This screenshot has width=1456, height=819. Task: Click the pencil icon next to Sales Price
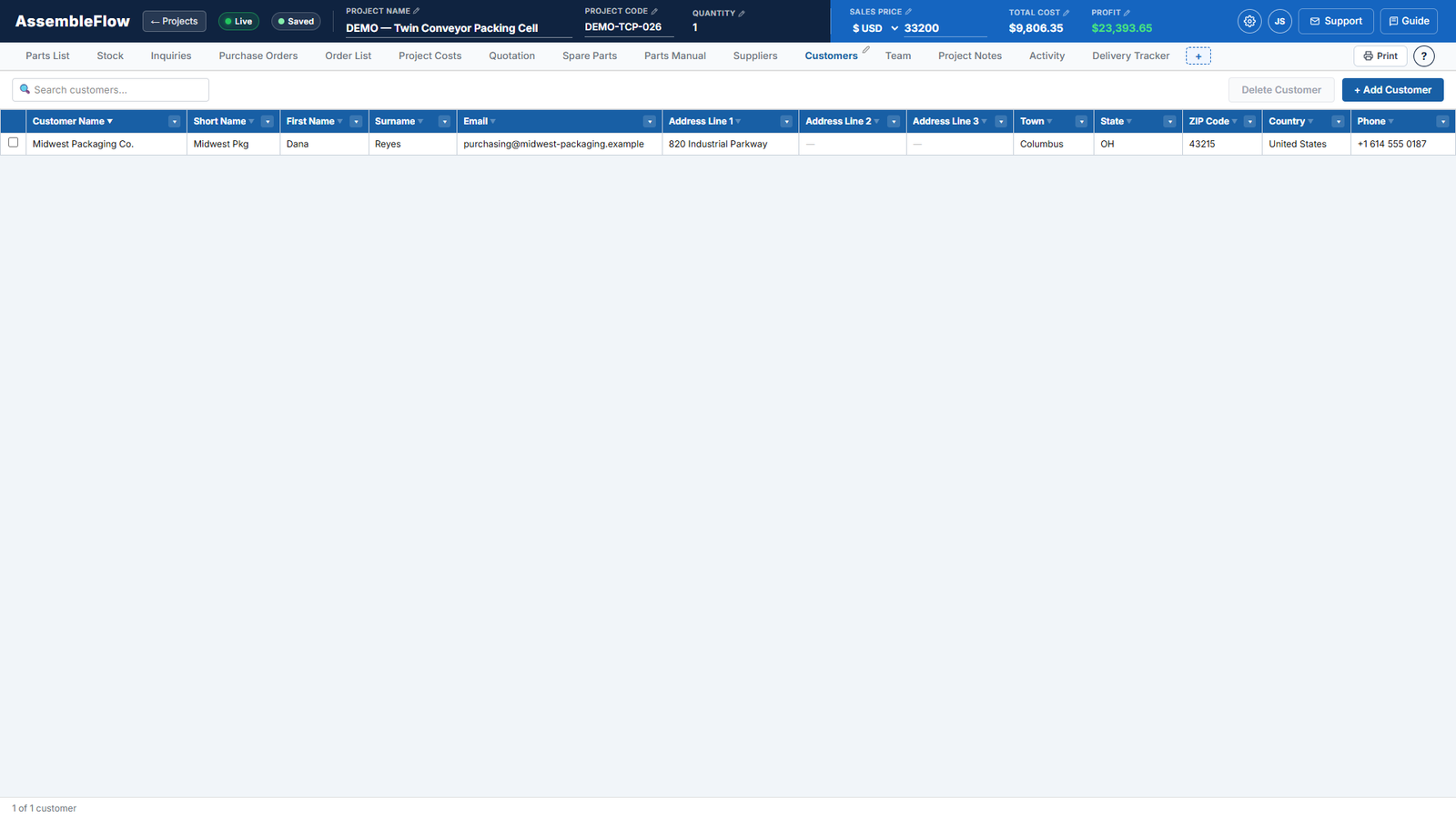(x=908, y=12)
